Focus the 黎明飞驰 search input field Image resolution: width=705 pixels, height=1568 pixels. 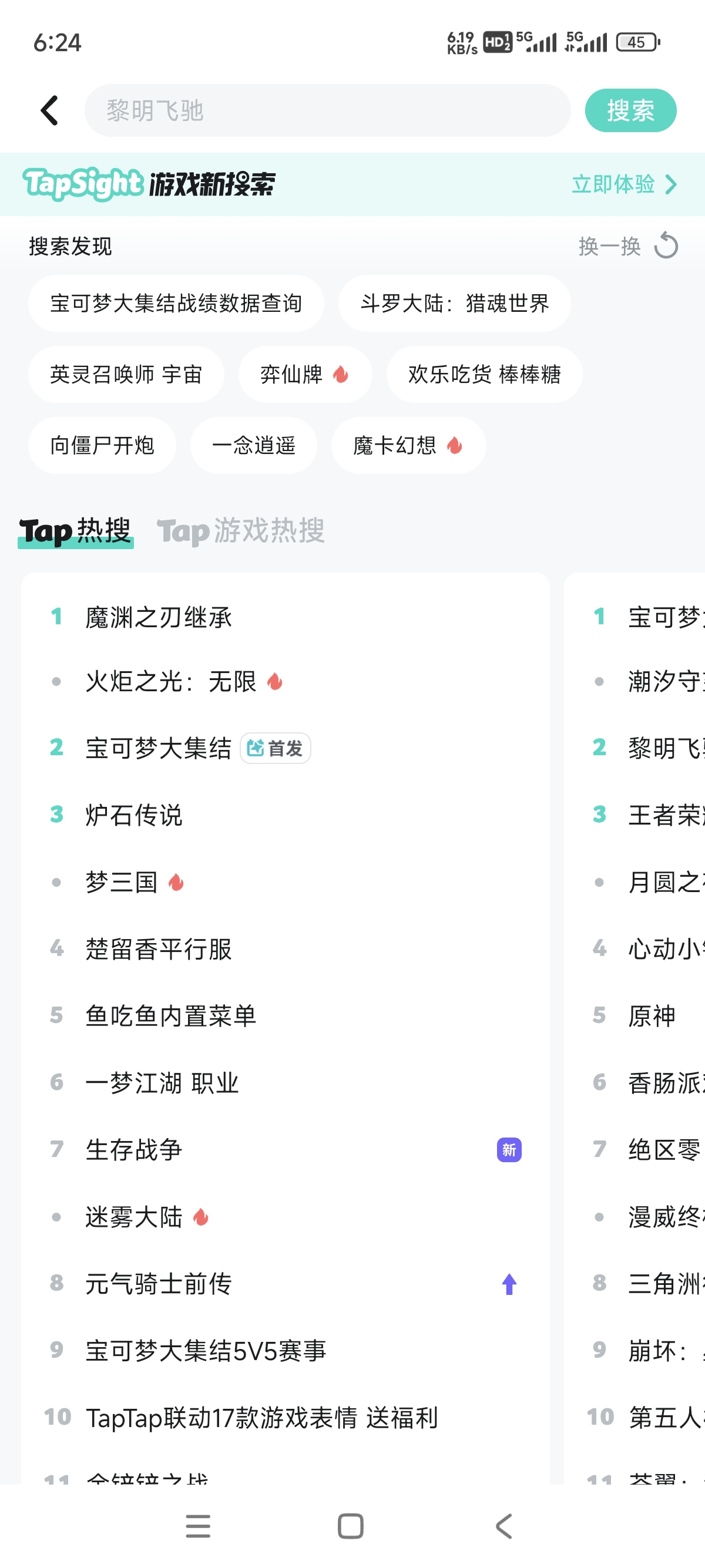(328, 110)
